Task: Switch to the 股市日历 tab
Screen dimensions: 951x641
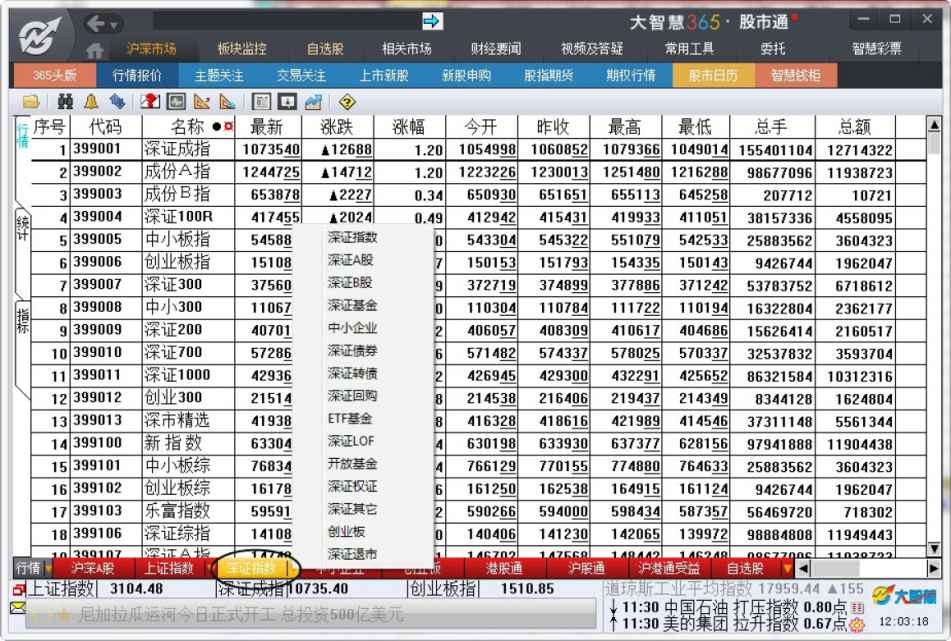Action: point(713,75)
